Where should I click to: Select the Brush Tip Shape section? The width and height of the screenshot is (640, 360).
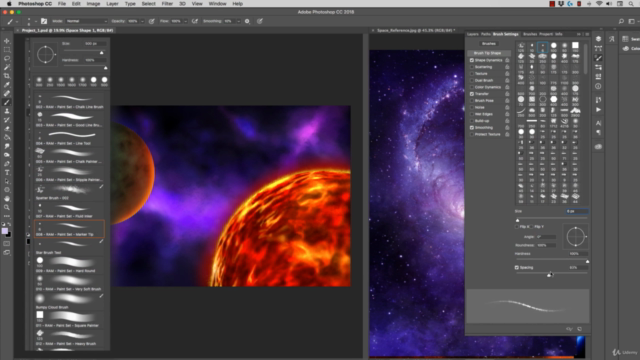pyautogui.click(x=489, y=53)
